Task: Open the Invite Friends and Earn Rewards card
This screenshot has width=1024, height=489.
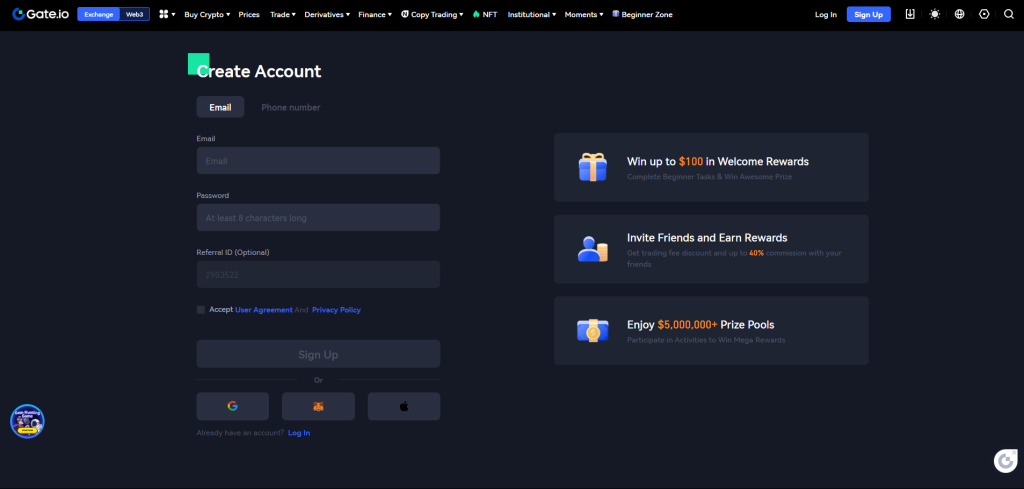Action: (711, 249)
